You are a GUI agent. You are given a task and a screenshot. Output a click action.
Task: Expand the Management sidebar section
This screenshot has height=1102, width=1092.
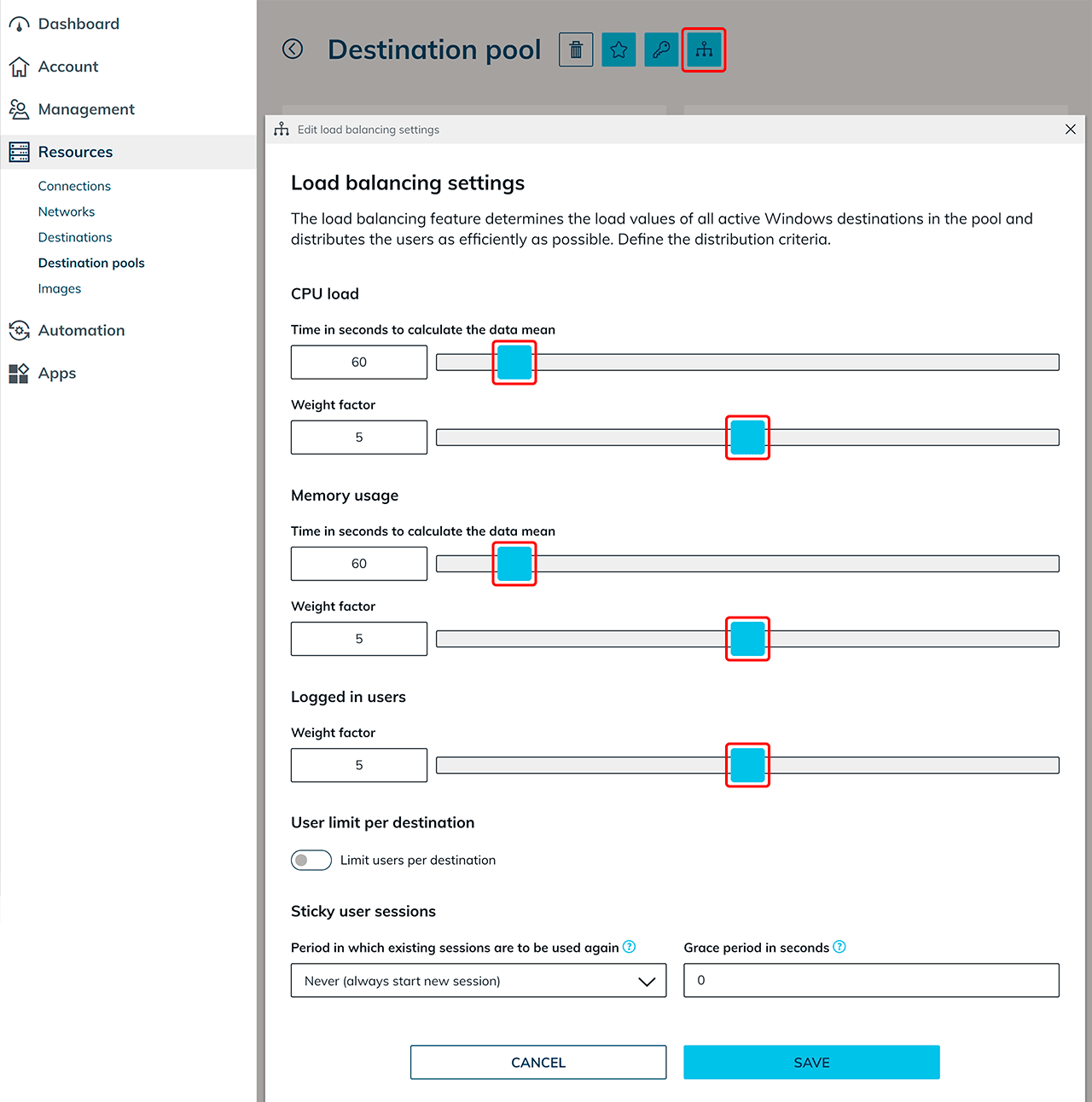pyautogui.click(x=86, y=109)
